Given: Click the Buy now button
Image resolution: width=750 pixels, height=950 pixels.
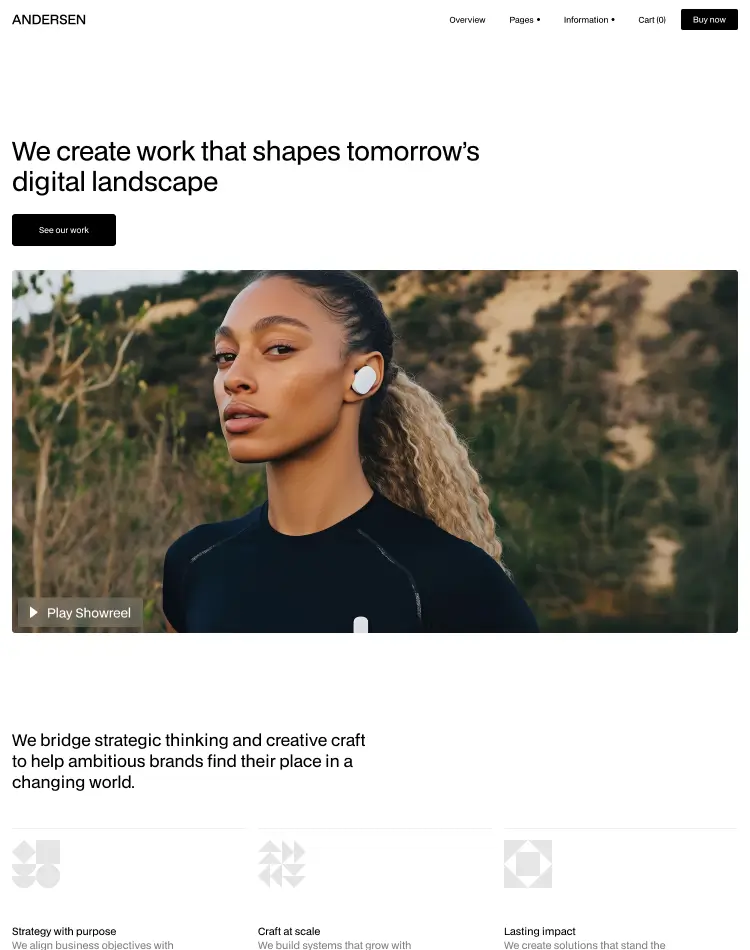Looking at the screenshot, I should click(709, 19).
